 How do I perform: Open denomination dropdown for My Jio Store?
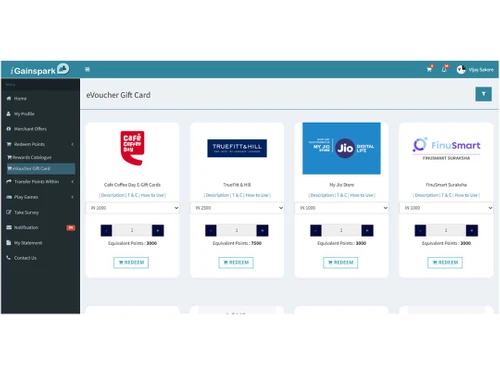[x=342, y=208]
